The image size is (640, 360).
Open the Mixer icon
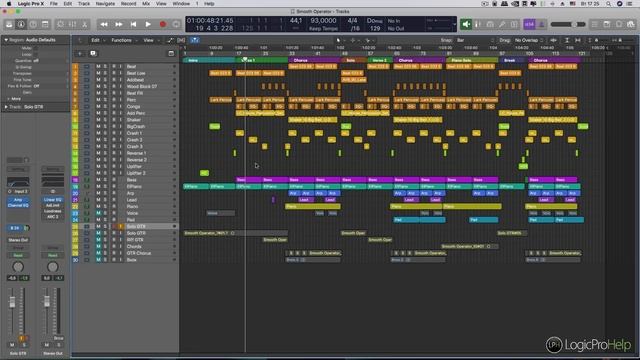72,24
